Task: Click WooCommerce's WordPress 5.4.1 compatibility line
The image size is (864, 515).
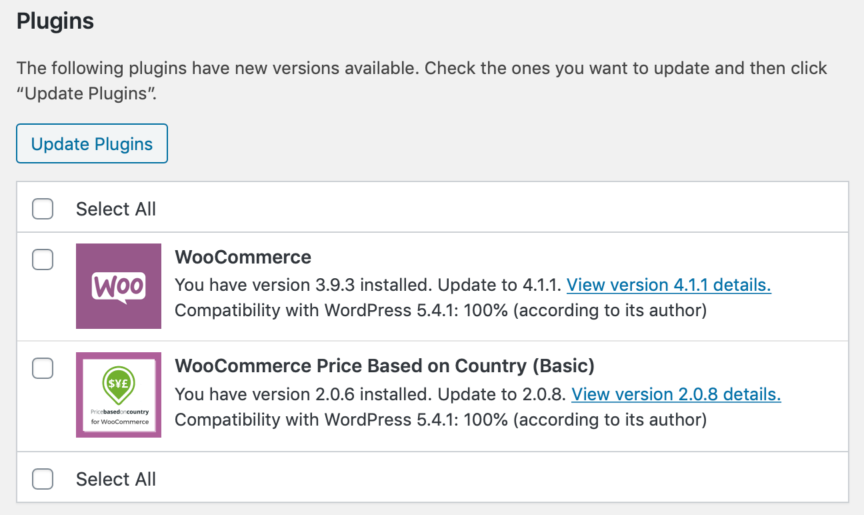Action: click(x=440, y=310)
